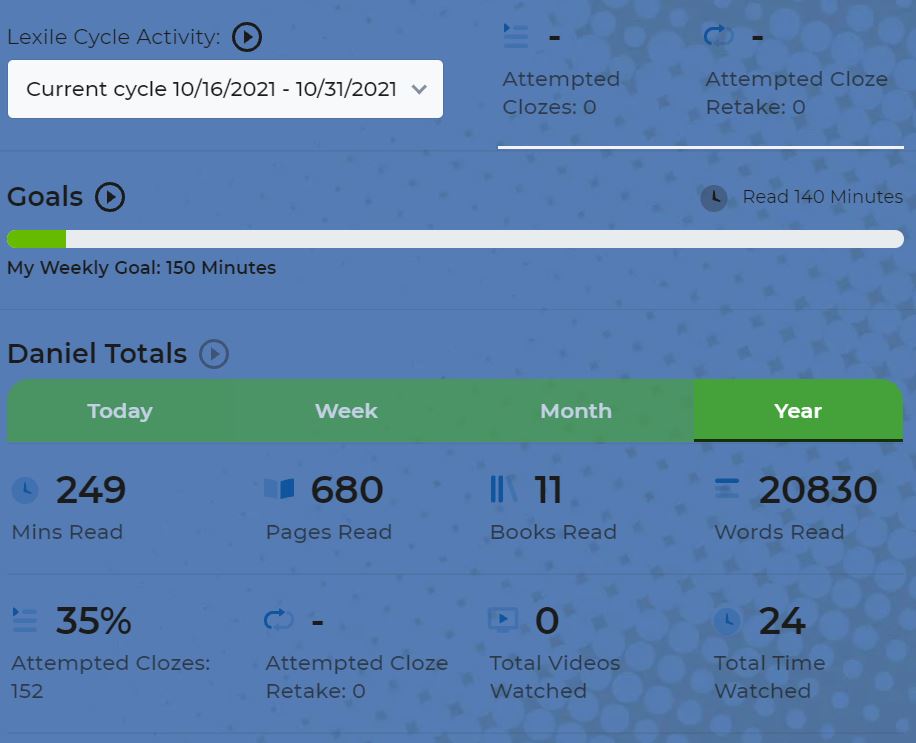Select the Month totals tab
916x743 pixels.
pyautogui.click(x=575, y=411)
